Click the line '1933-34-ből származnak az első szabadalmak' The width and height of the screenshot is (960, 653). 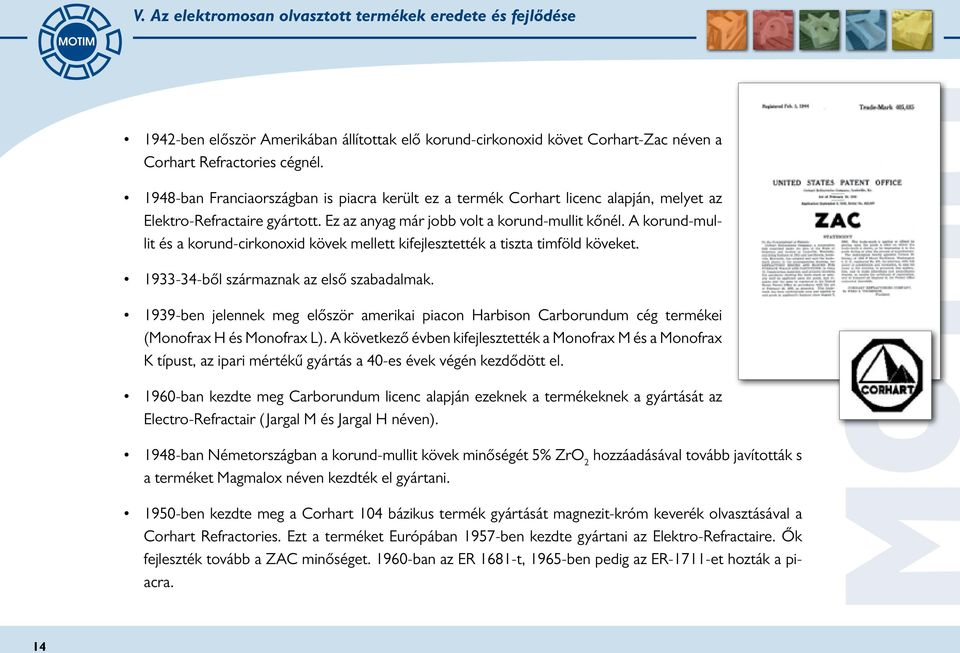pyautogui.click(x=288, y=280)
